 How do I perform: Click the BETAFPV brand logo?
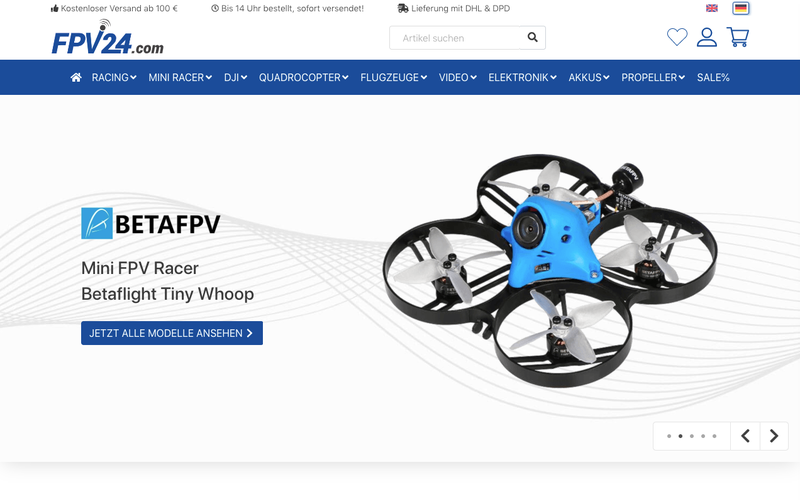click(151, 223)
